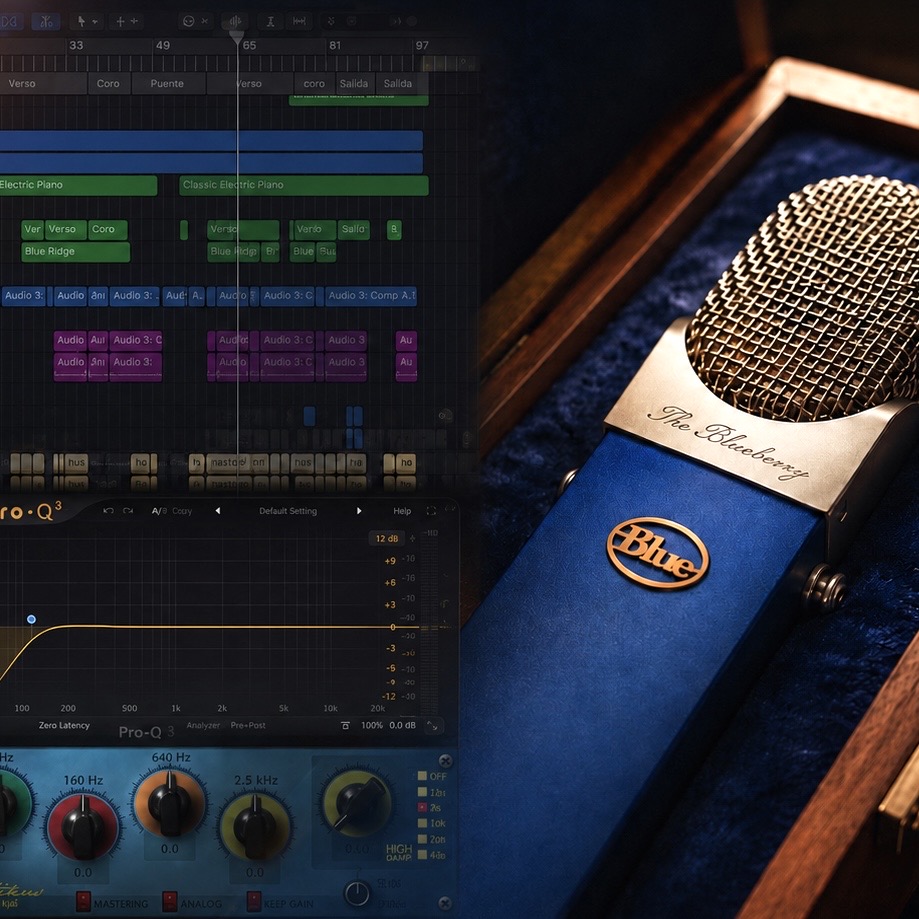
Task: Click the horizontal waveform zoom icon
Action: click(x=299, y=22)
